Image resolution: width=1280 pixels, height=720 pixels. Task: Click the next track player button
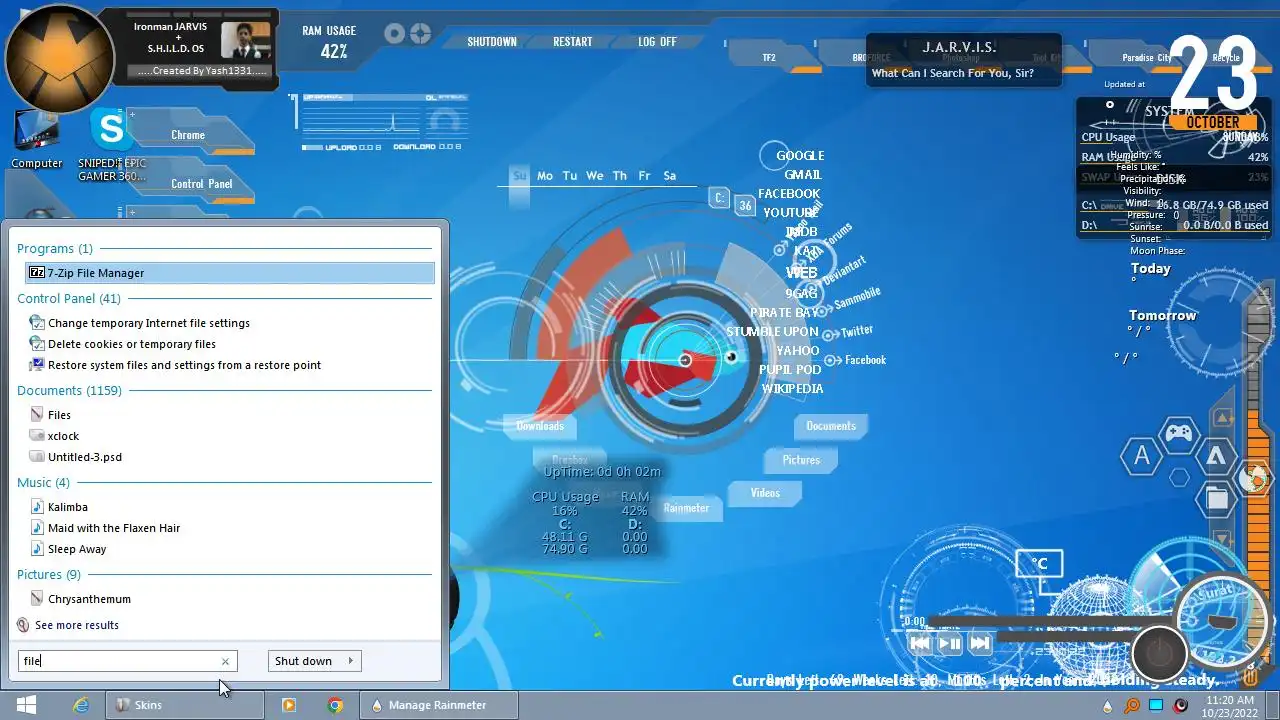[x=980, y=644]
